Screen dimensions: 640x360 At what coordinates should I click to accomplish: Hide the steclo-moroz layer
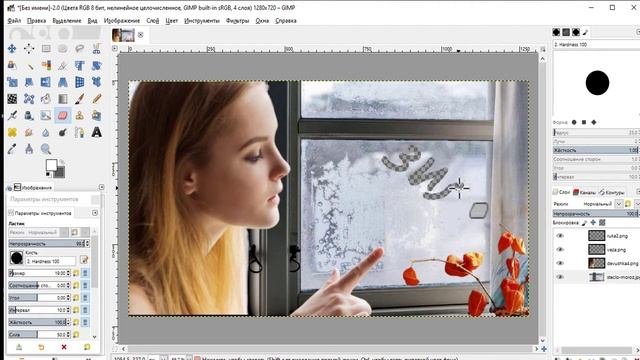pos(560,277)
